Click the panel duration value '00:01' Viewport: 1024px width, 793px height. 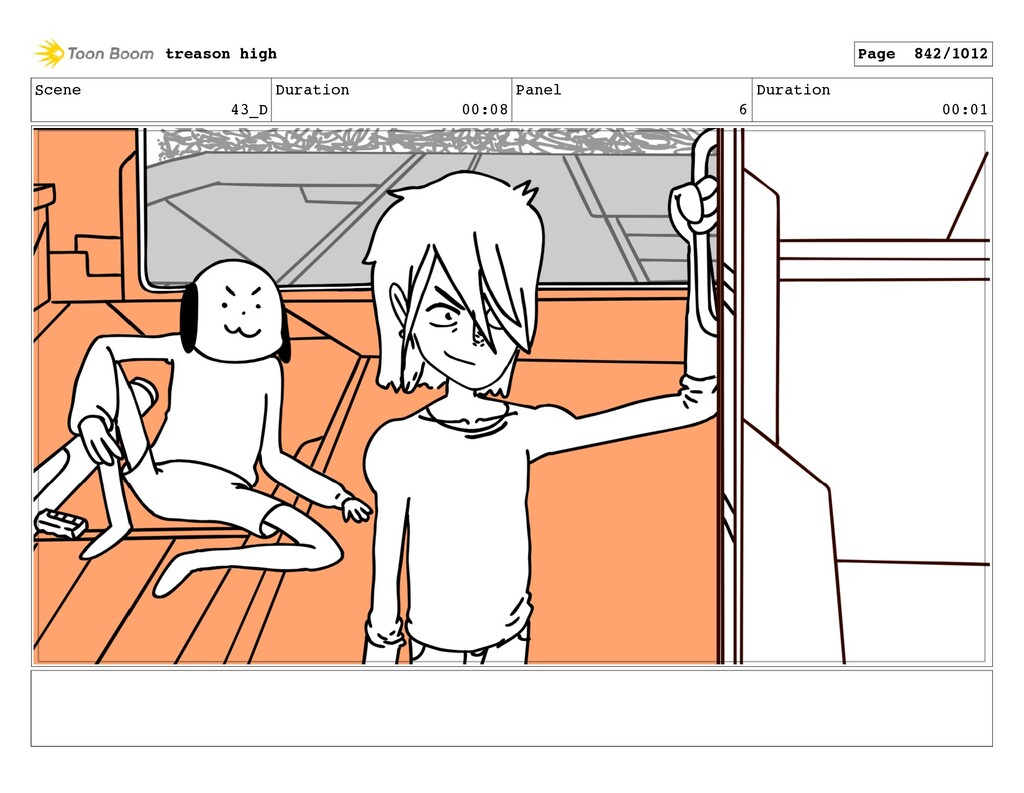tap(965, 109)
